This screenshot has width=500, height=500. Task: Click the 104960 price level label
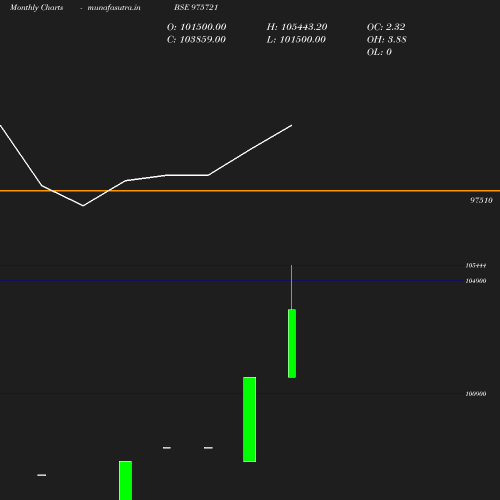coord(476,281)
